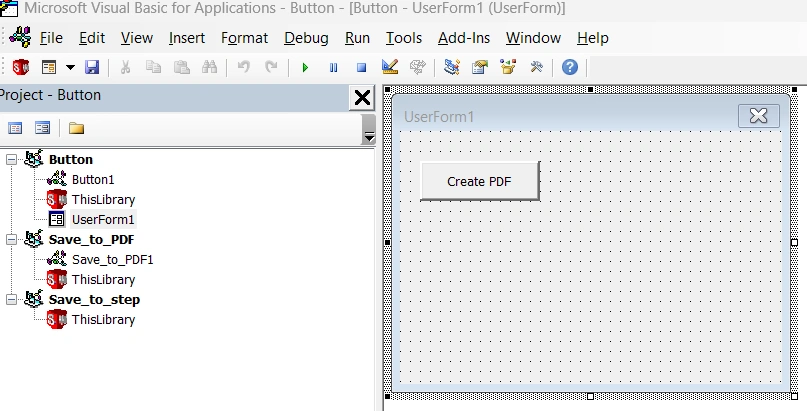Select the Button project root
807x411 pixels.
click(71, 159)
